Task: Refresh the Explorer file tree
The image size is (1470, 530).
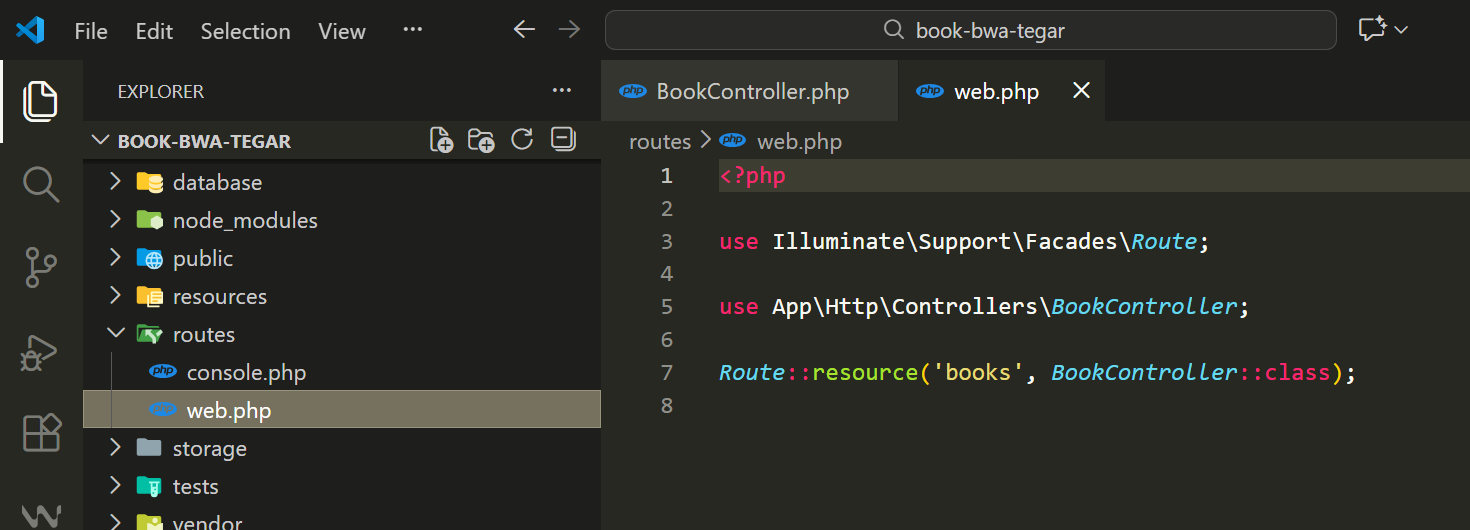Action: [522, 140]
